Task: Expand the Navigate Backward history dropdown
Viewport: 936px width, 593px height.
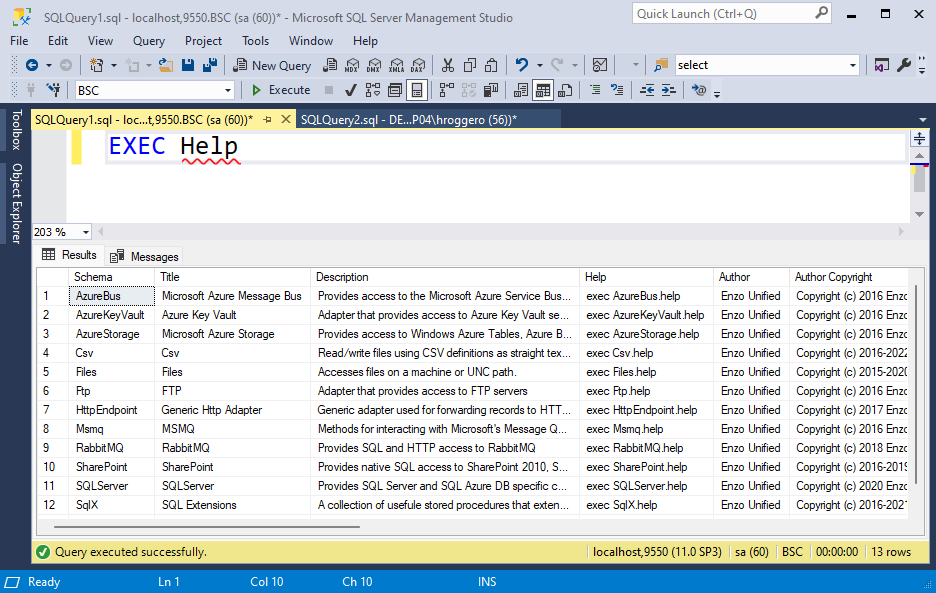Action: (x=49, y=65)
